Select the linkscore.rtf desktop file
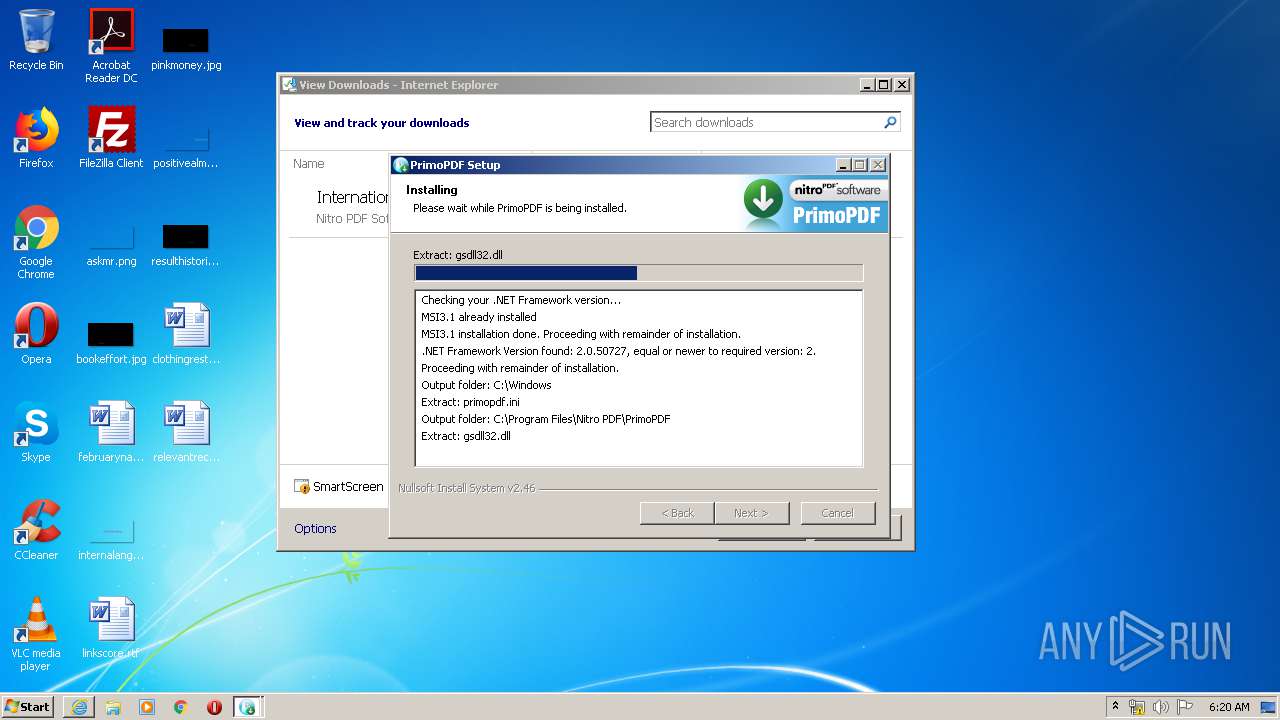The width and height of the screenshot is (1280, 720). point(111,628)
